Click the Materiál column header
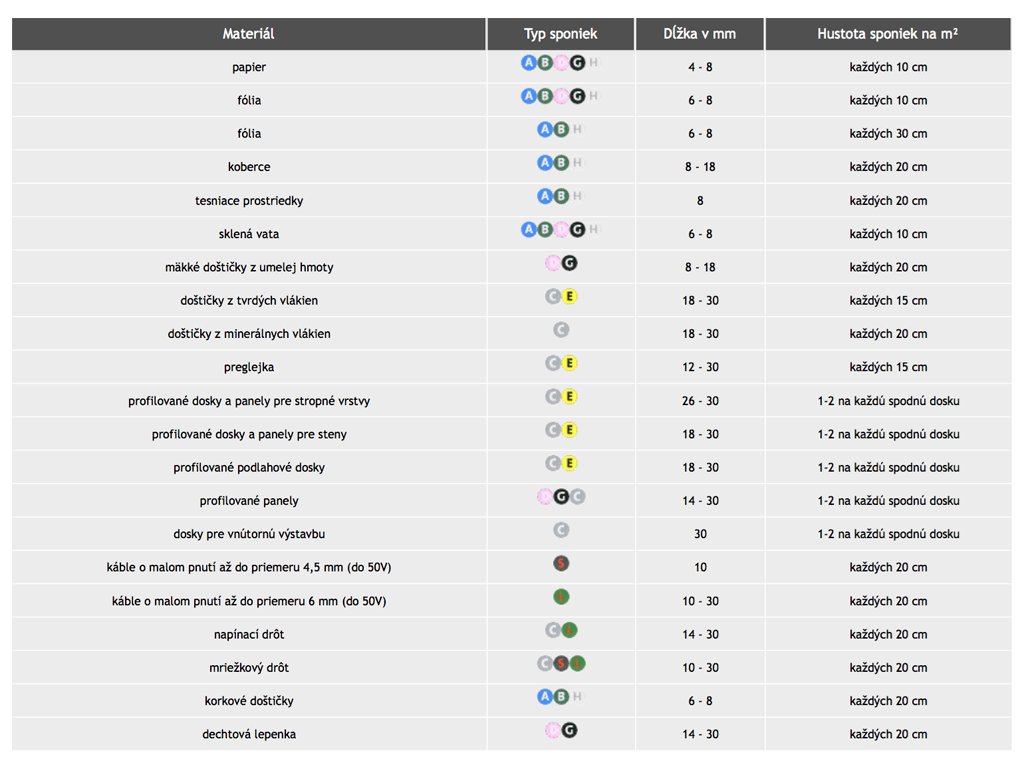The height and width of the screenshot is (768, 1024). pos(249,34)
